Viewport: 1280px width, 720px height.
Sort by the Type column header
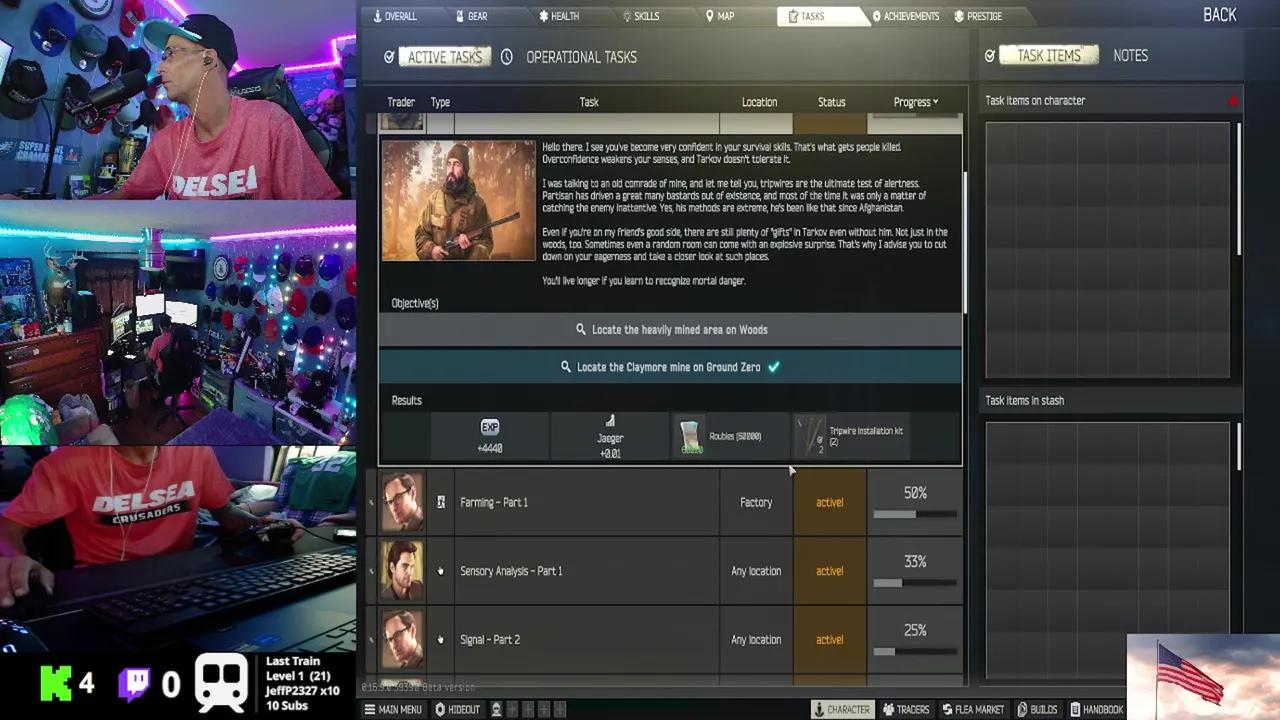tap(440, 102)
